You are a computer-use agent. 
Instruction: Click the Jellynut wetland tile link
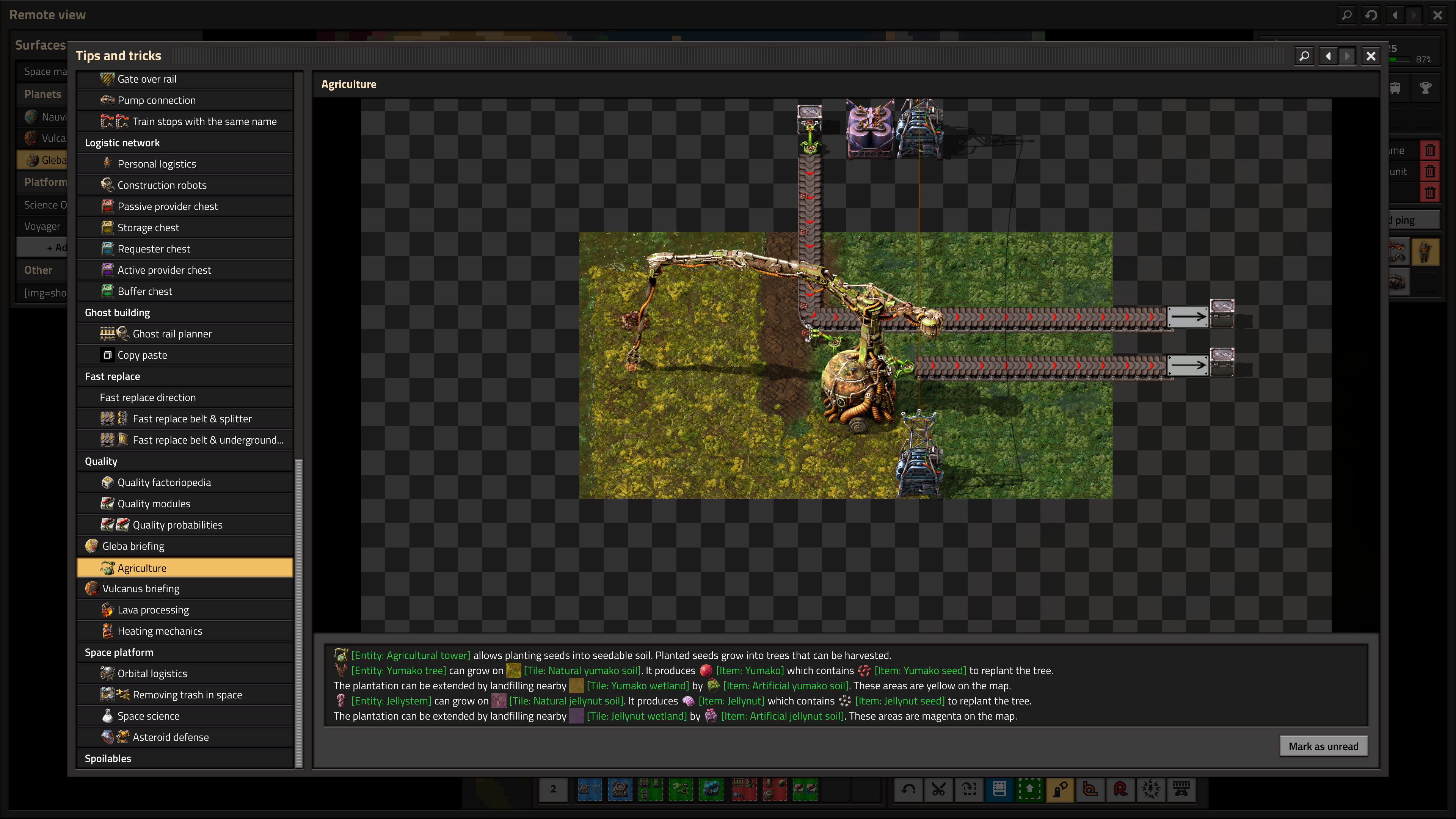click(x=637, y=716)
